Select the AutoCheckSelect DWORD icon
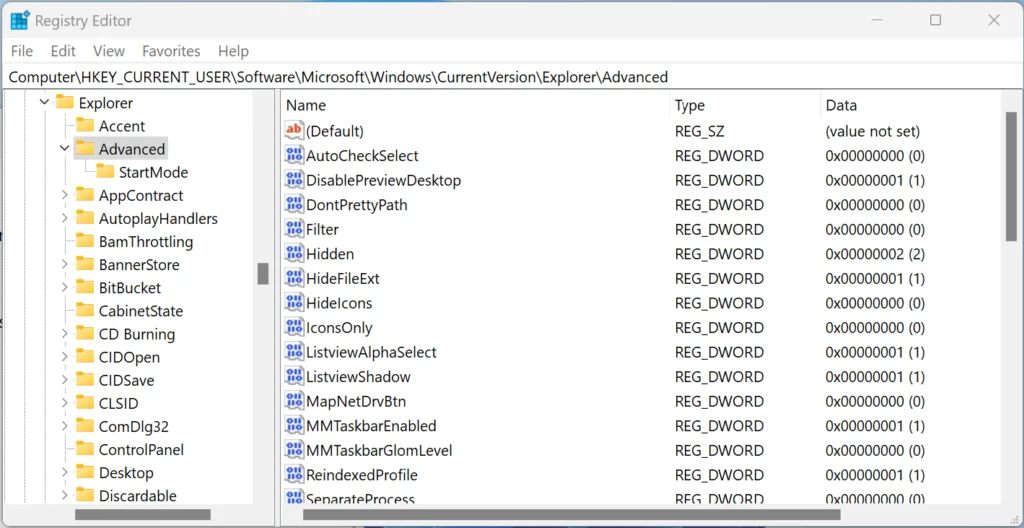 [295, 156]
